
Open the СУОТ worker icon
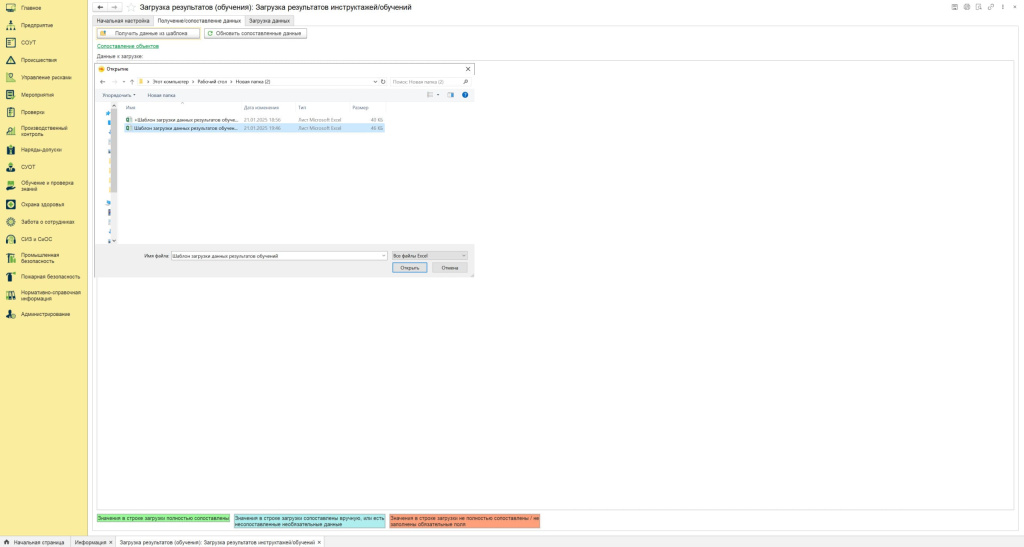(x=10, y=167)
